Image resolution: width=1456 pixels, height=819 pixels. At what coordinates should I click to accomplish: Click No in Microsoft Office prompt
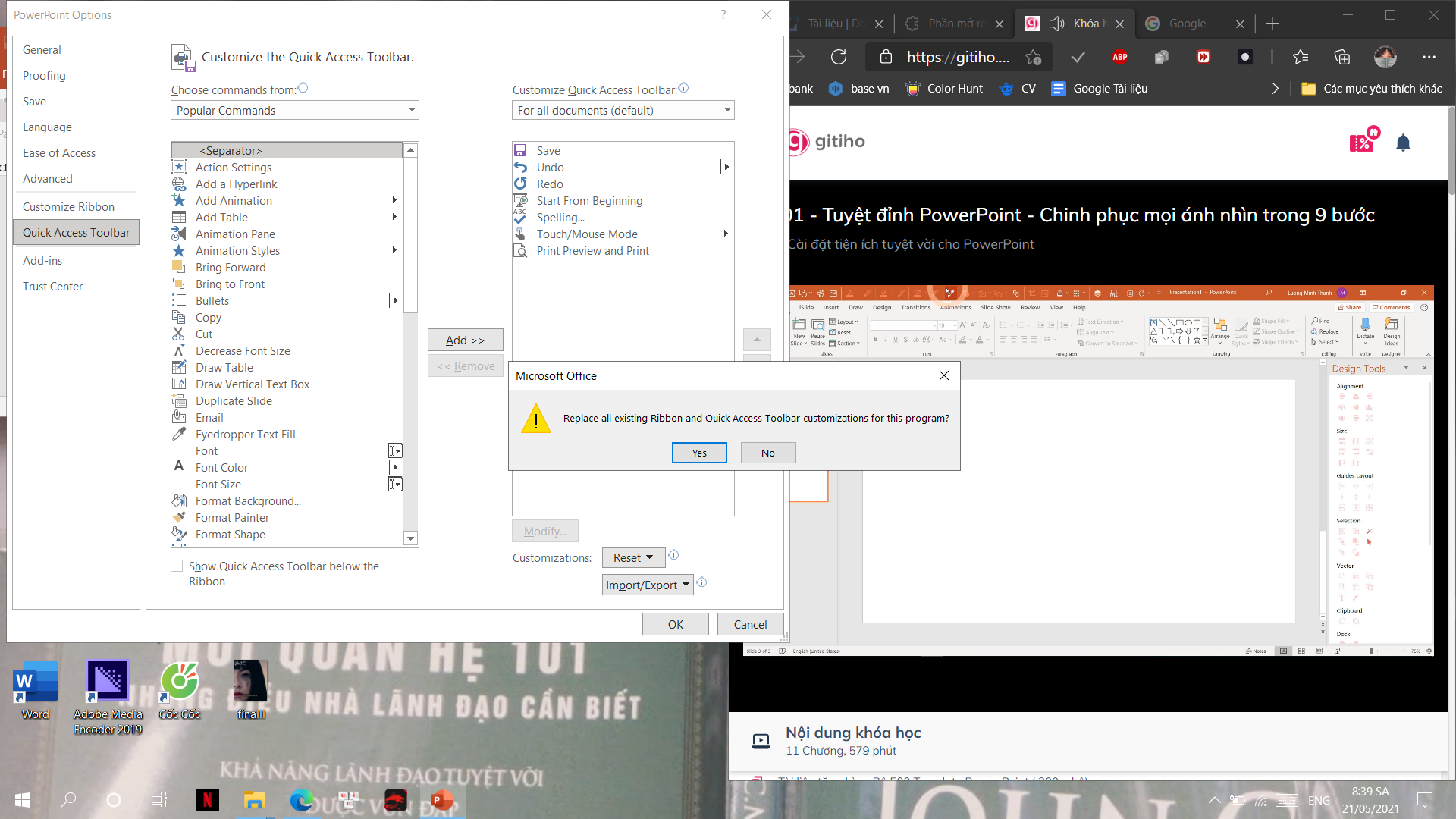click(x=768, y=453)
